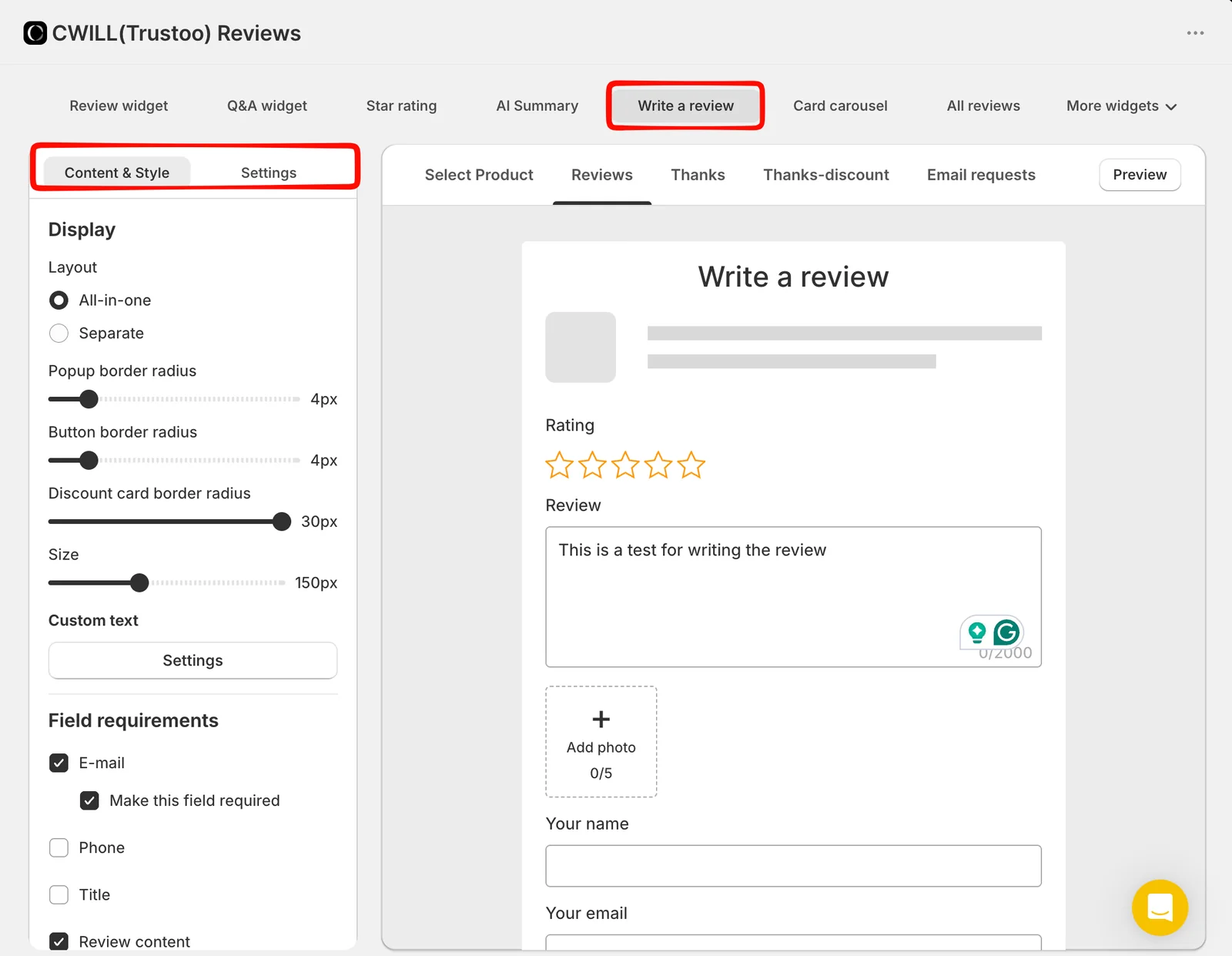Uncheck the E-mail field checkbox
The height and width of the screenshot is (956, 1232).
[x=59, y=763]
